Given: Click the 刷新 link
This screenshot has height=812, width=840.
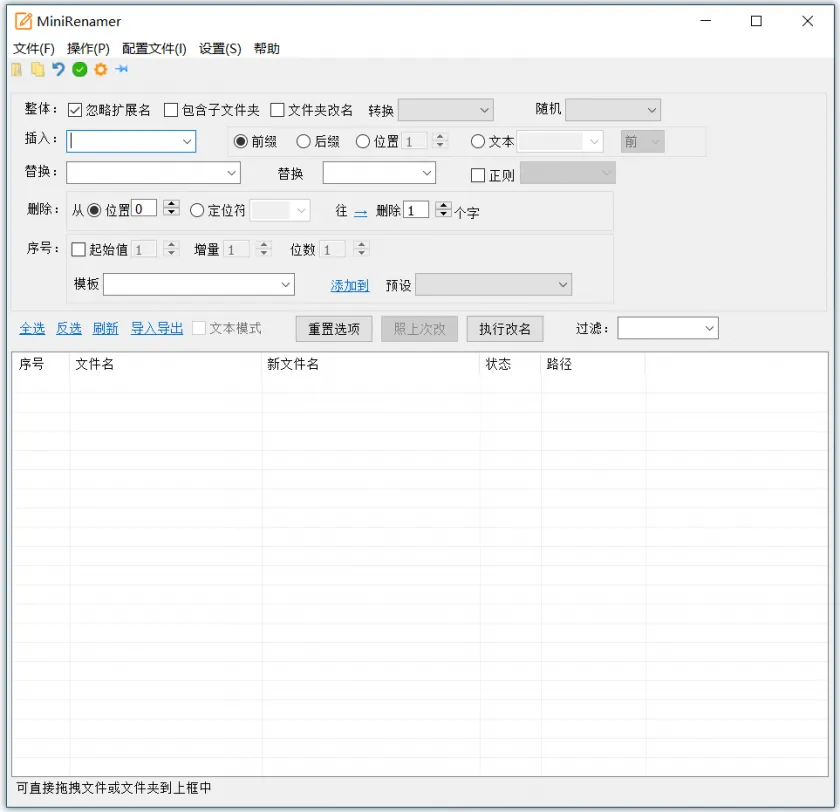Looking at the screenshot, I should [106, 328].
